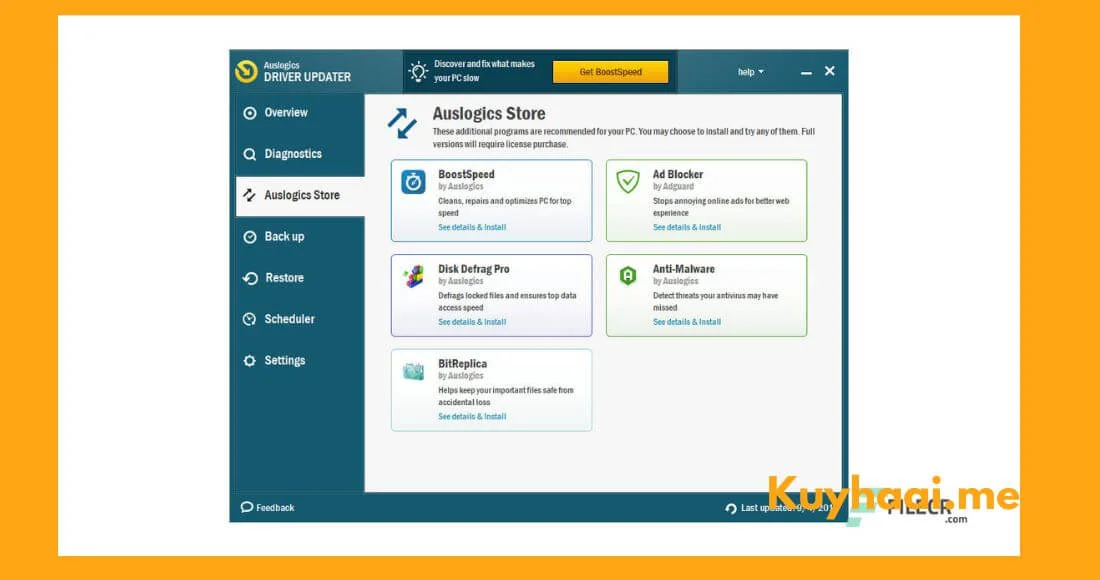Click the Ad Blocker shield icon
The width and height of the screenshot is (1100, 580).
628,182
